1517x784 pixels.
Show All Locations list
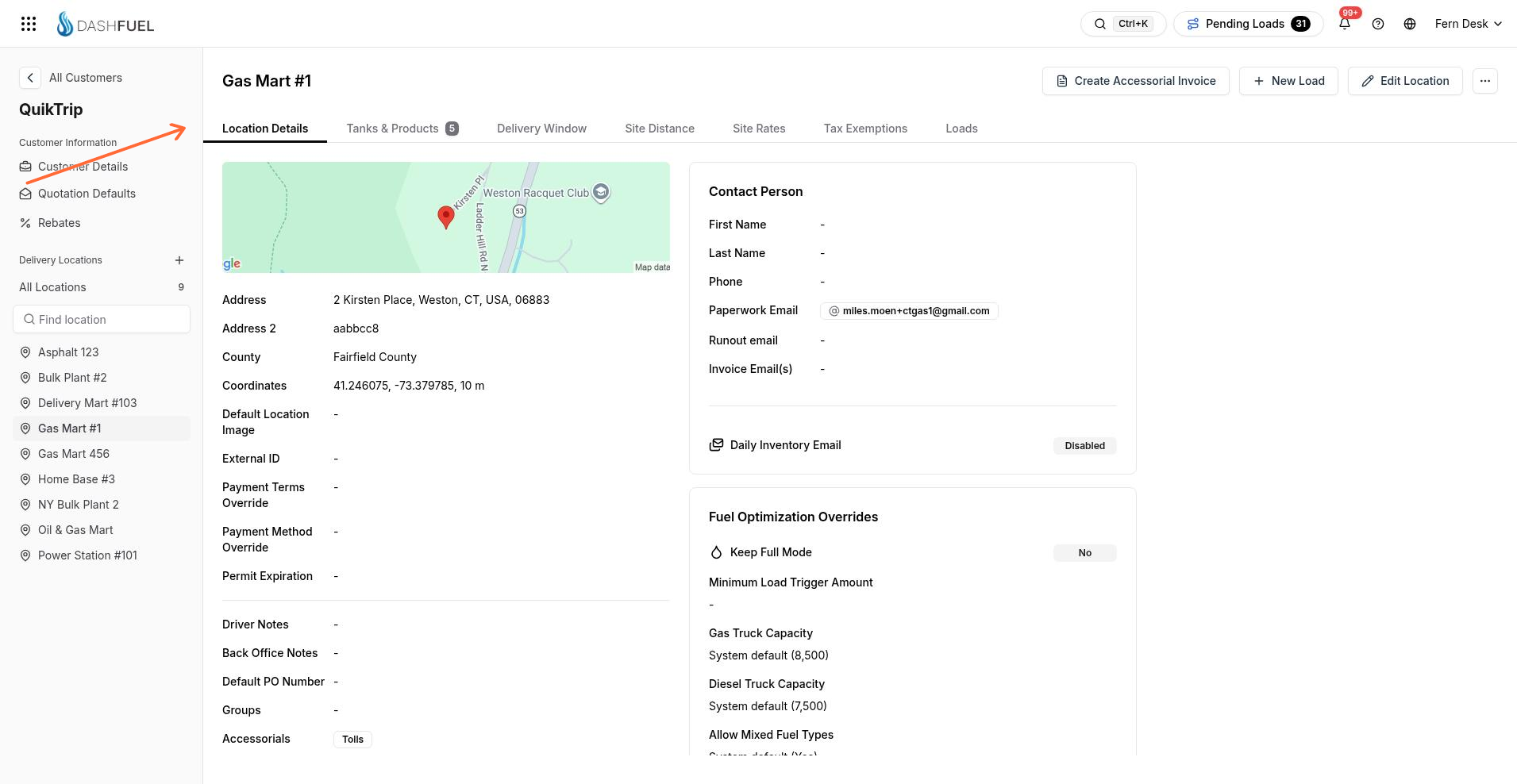point(102,287)
